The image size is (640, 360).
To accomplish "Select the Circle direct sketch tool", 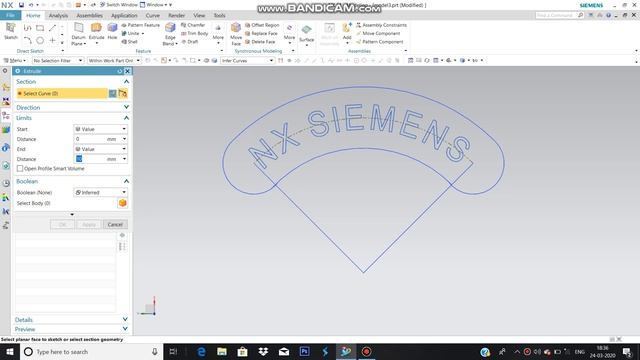I will coord(40,40).
